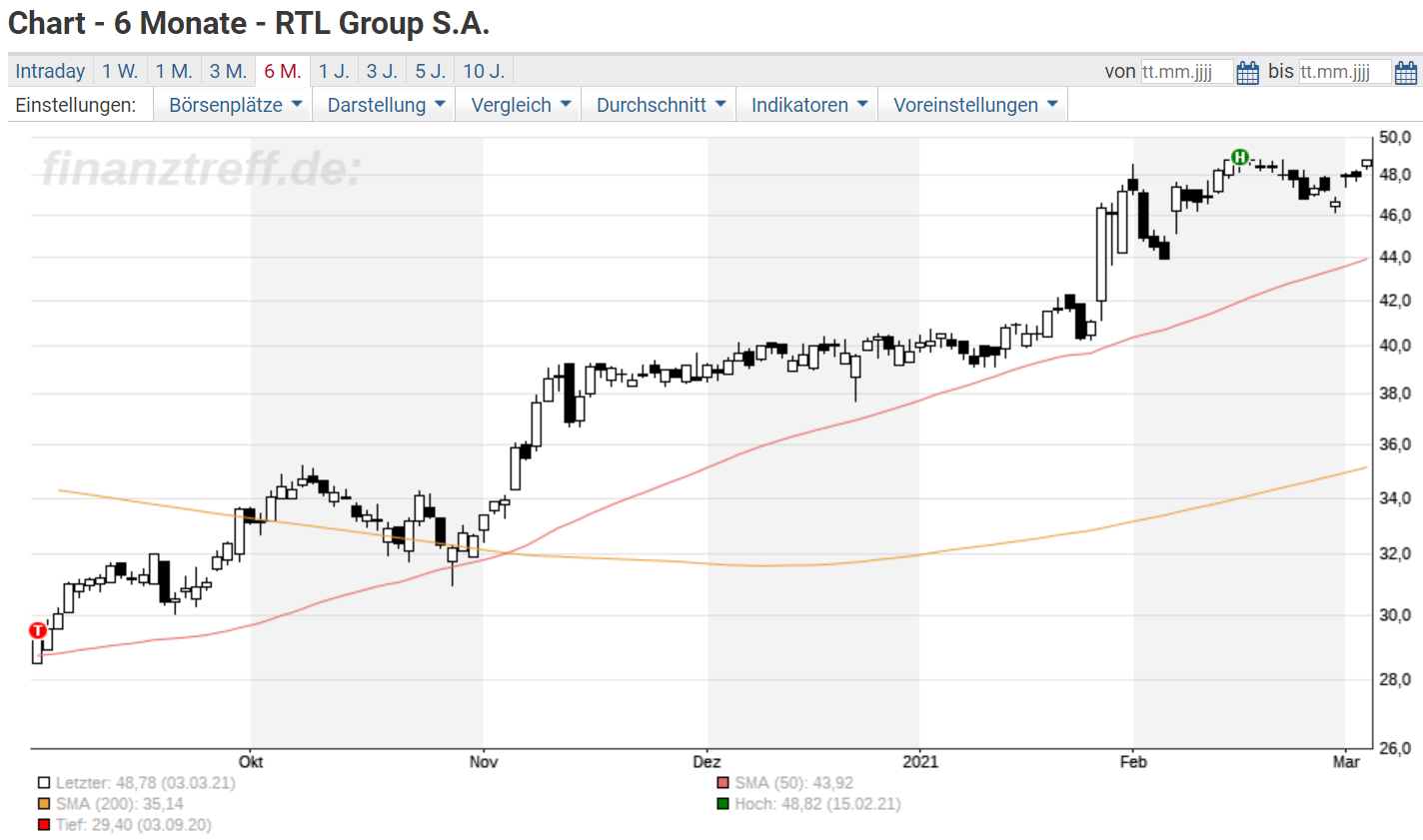Click the 'Einstellungen:' label
Screen dimensions: 1423x840
click(x=76, y=105)
